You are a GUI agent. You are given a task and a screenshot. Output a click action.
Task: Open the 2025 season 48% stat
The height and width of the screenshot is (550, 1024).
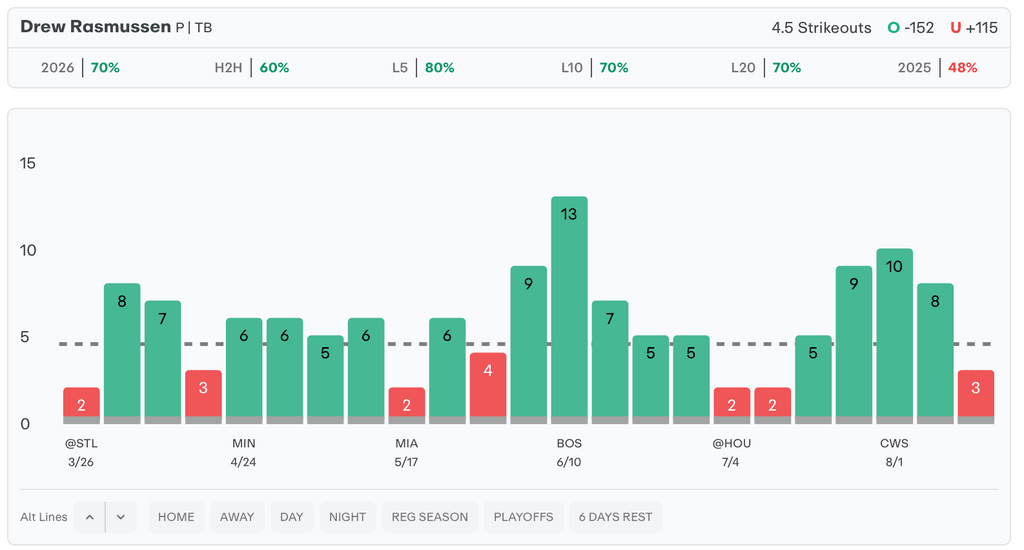click(x=937, y=67)
